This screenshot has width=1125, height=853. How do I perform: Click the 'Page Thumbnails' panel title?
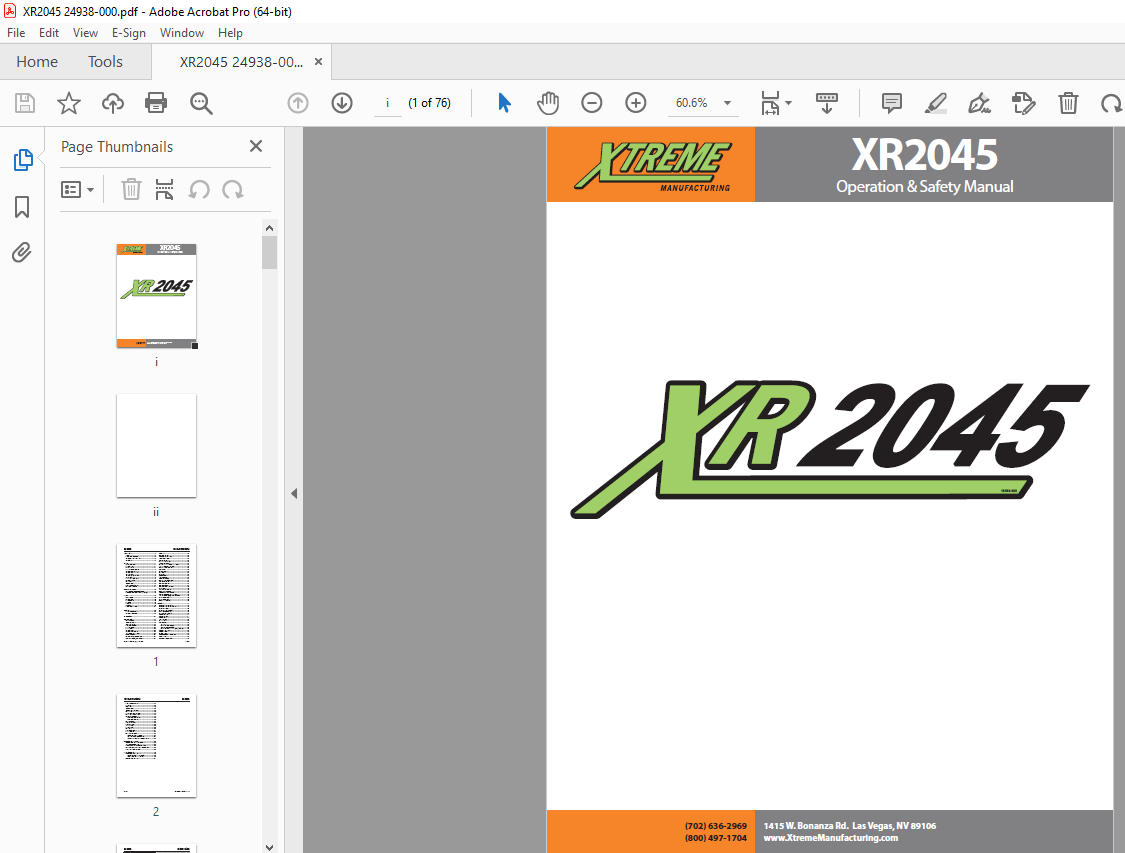pos(117,147)
